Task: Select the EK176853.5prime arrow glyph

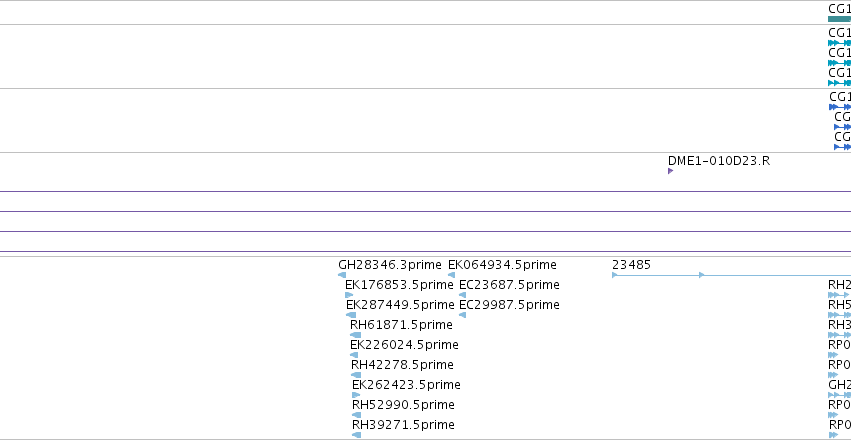Action: tap(349, 295)
